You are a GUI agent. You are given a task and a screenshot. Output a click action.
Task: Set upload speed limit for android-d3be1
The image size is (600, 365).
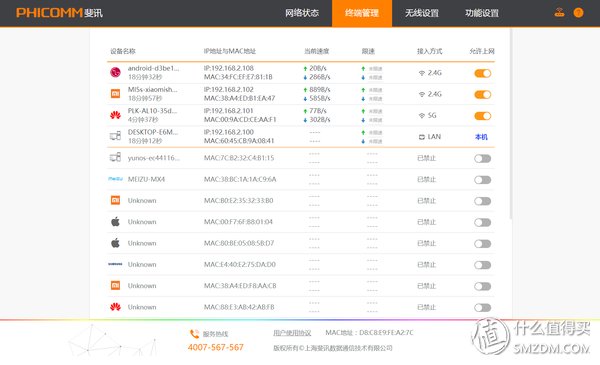click(x=375, y=69)
